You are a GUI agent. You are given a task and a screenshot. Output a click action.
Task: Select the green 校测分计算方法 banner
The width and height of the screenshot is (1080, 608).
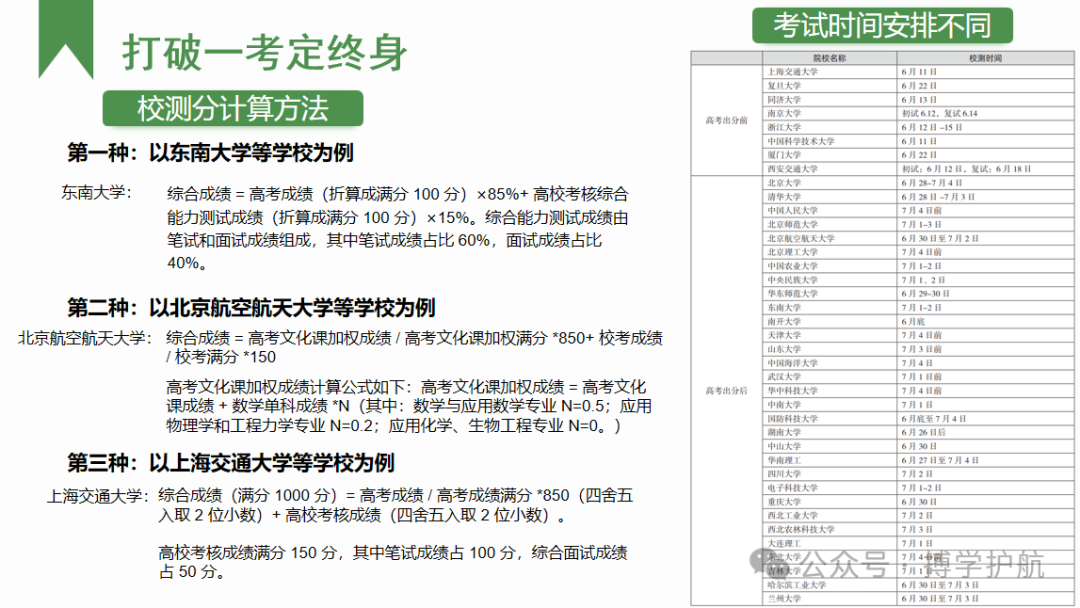(x=233, y=109)
